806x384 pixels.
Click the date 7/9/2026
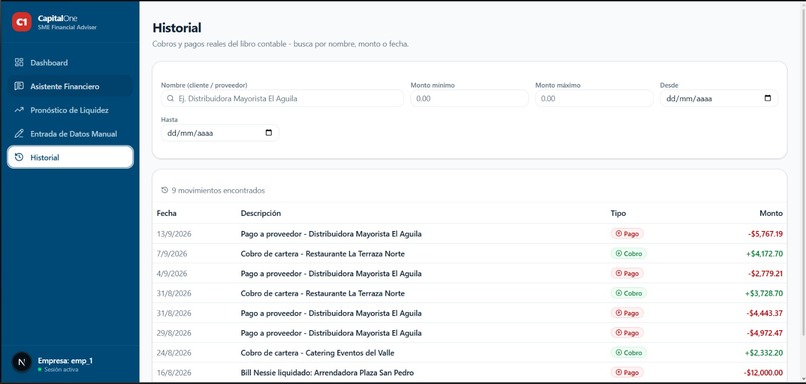coord(172,253)
